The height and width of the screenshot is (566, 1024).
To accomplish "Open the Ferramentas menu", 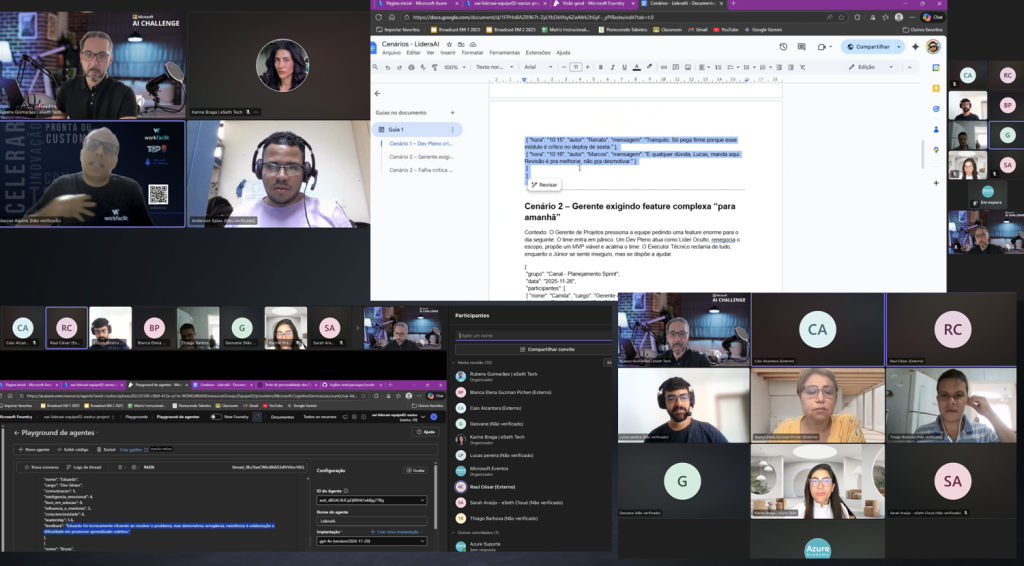I will 504,52.
